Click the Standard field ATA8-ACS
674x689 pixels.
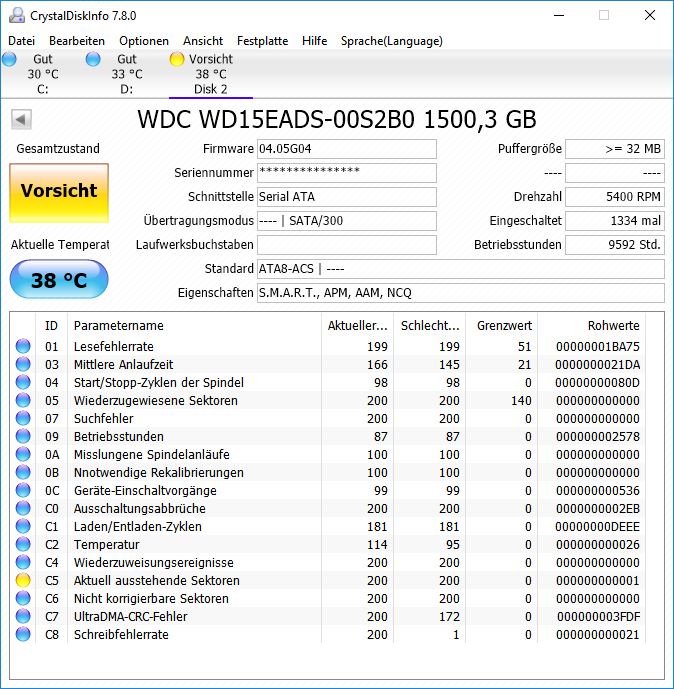(x=460, y=268)
